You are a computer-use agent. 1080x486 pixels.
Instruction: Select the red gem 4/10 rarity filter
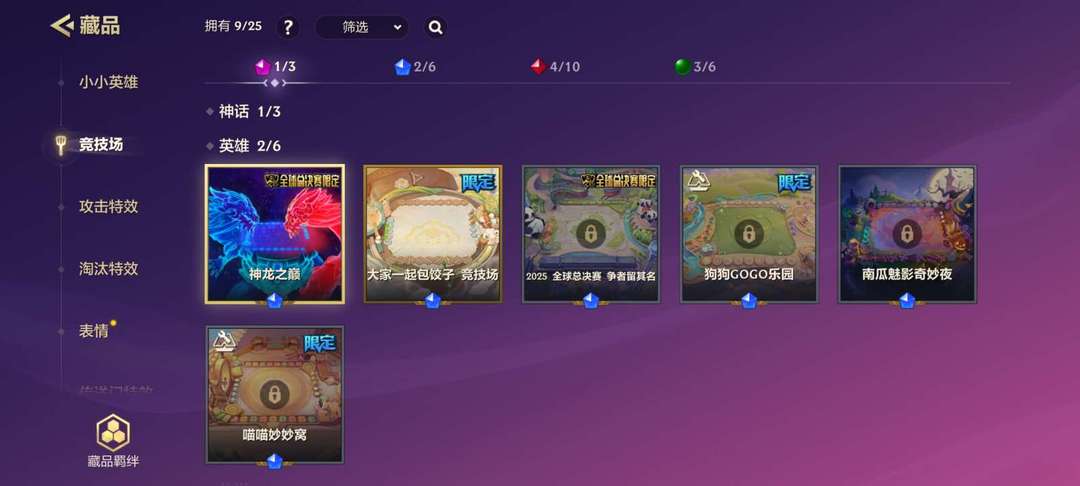tap(555, 67)
